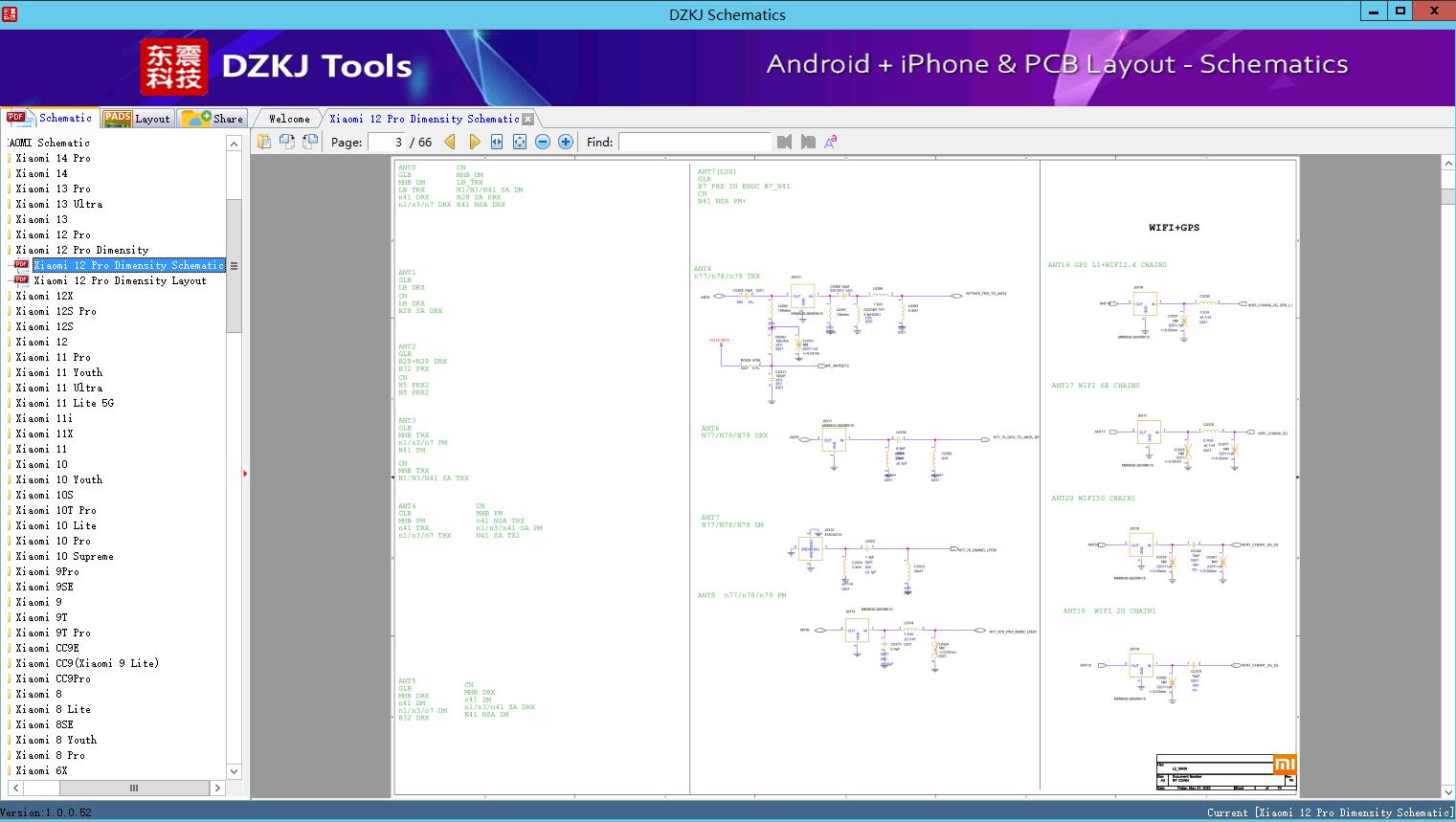Switch to the Schematic sidebar tab
The image size is (1456, 822).
[x=50, y=118]
